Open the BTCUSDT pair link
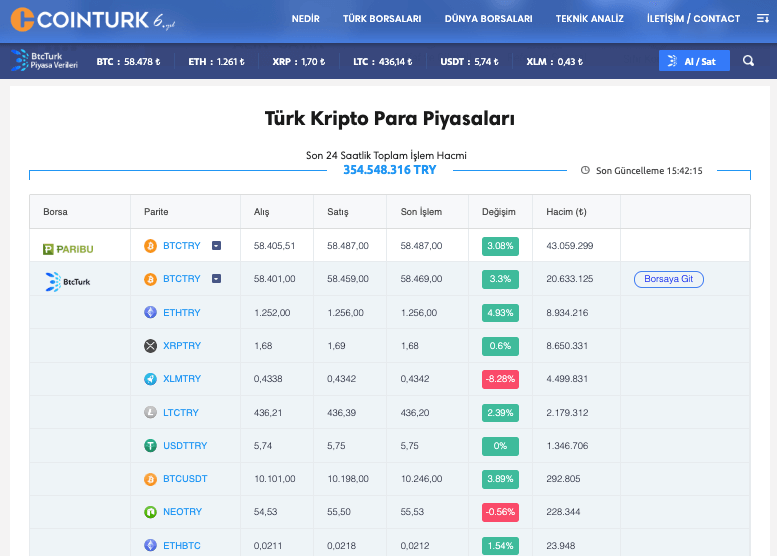777x556 pixels. [185, 479]
